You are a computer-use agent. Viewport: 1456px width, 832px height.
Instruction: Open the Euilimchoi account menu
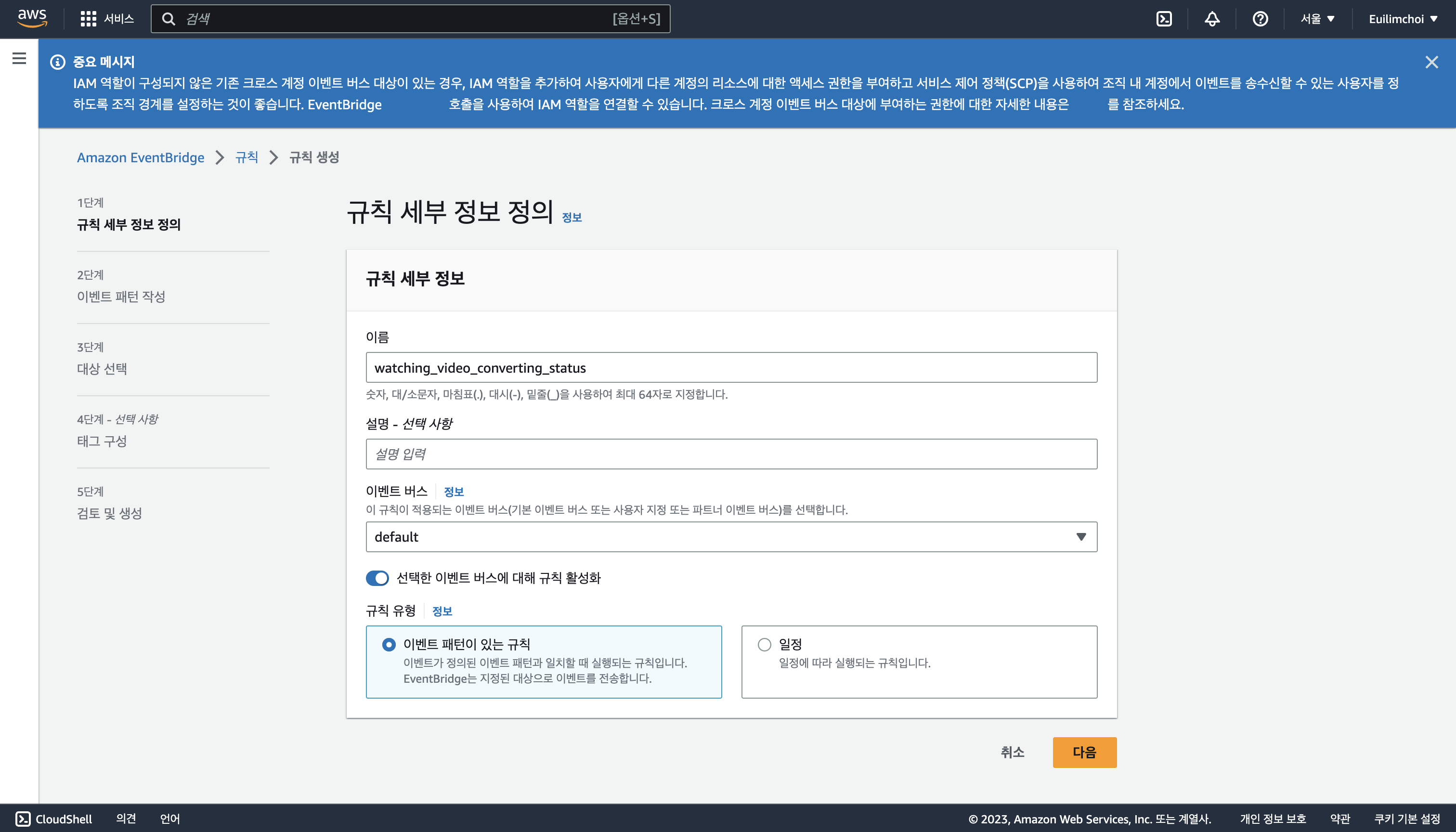click(x=1403, y=19)
